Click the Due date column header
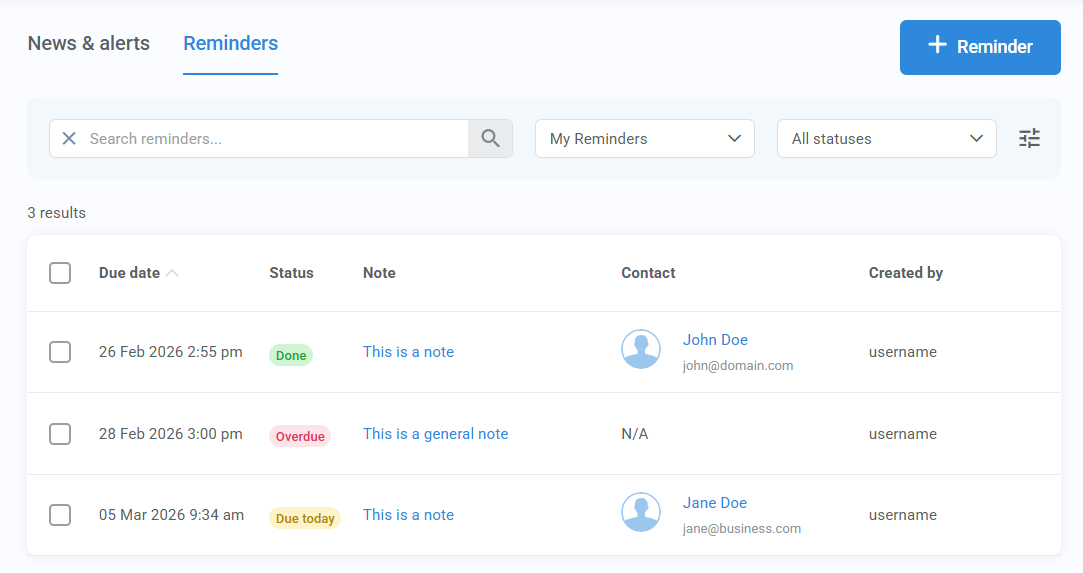The image size is (1083, 573). (x=129, y=273)
